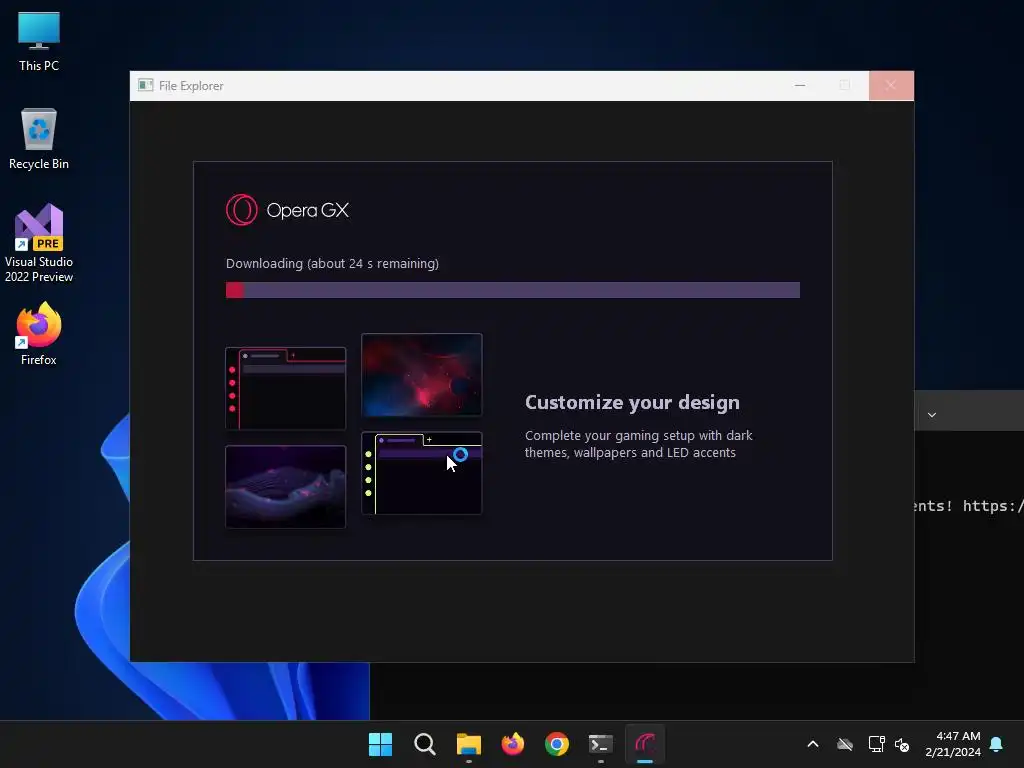
Task: Expand the dropdown chevron in the terminal window
Action: click(x=932, y=415)
